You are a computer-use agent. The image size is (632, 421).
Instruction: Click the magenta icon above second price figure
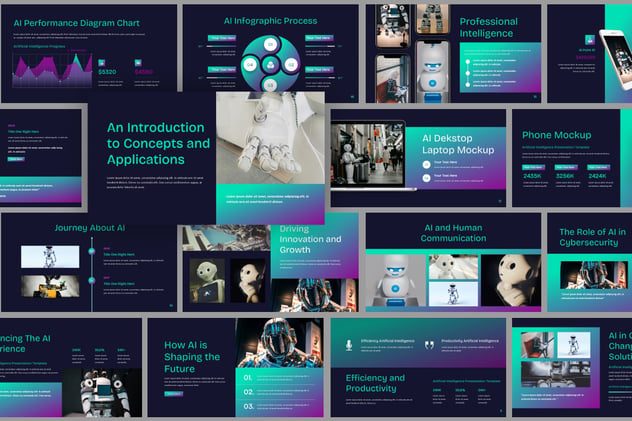pyautogui.click(x=138, y=63)
